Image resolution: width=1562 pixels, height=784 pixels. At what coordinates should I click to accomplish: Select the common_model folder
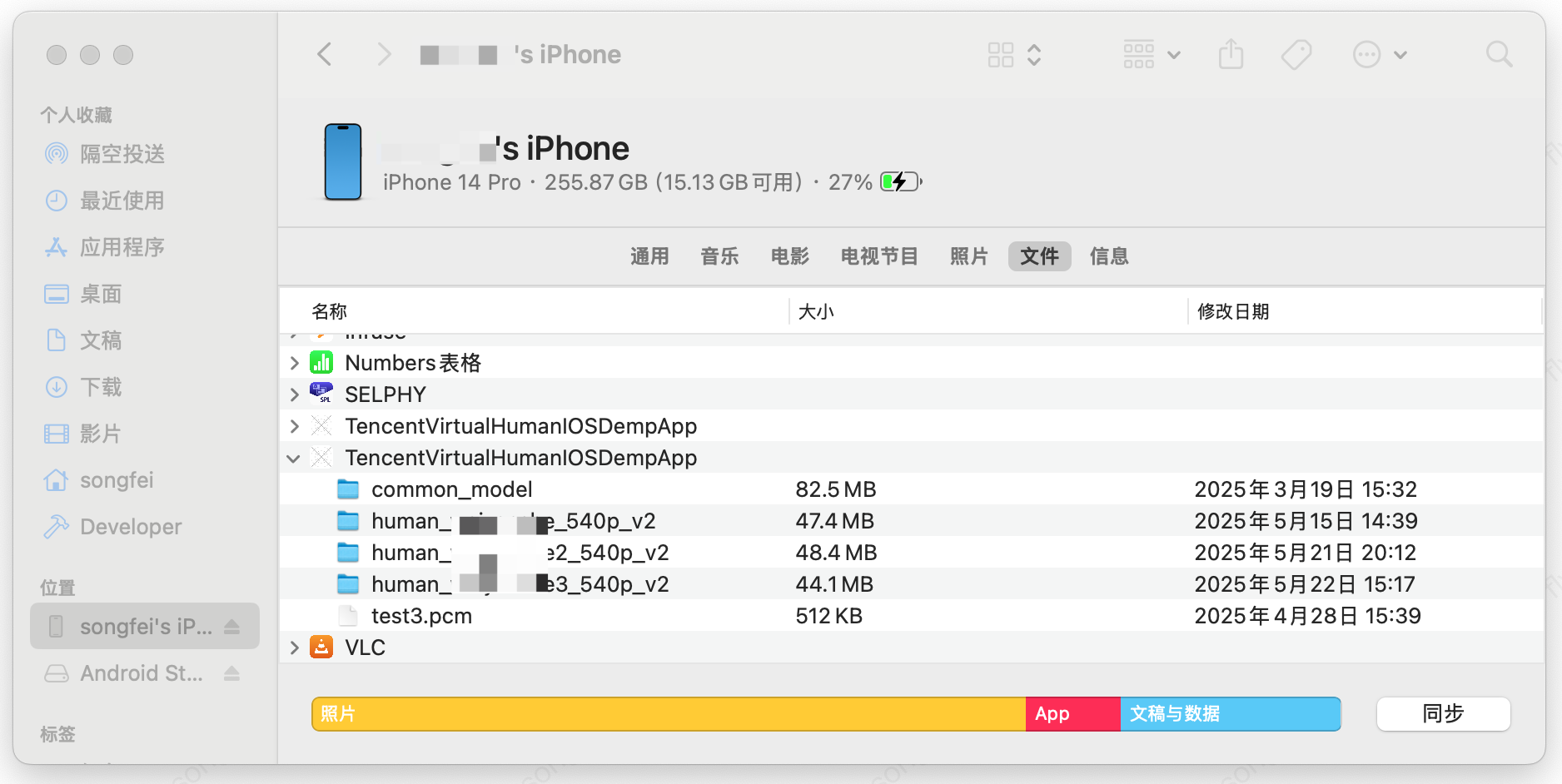pyautogui.click(x=911, y=489)
